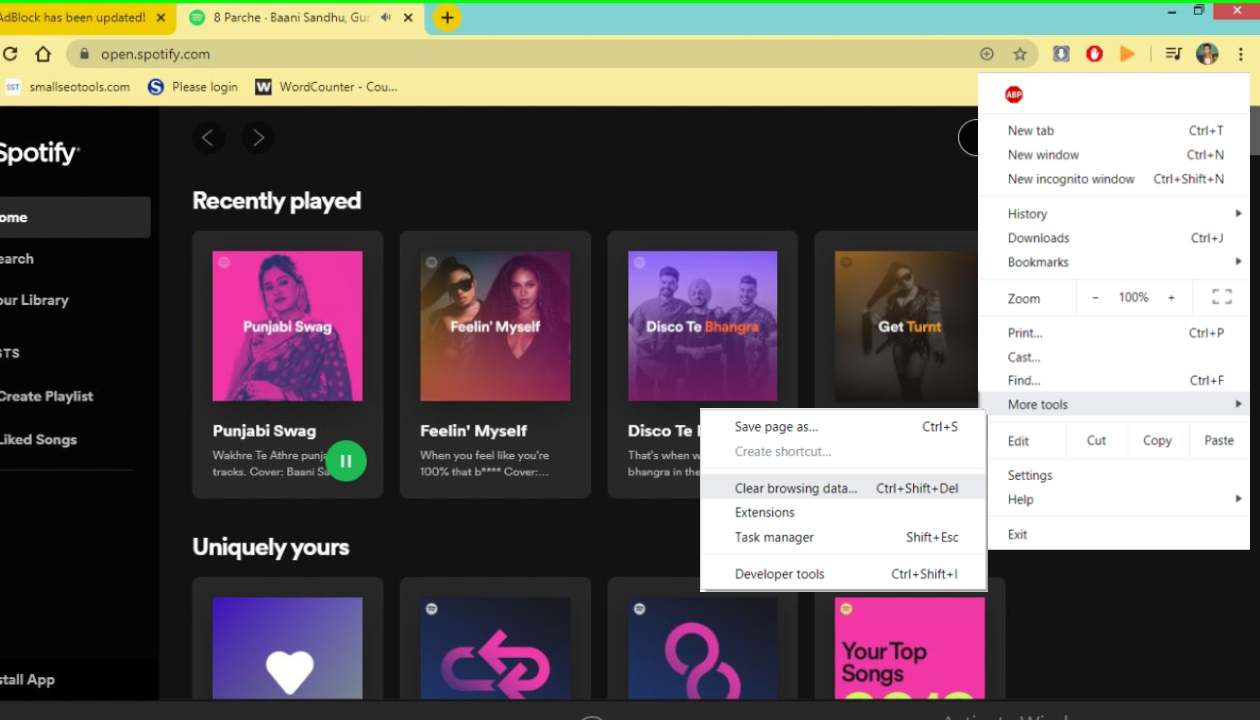Click the Punjabi Swag card title
This screenshot has width=1260, height=720.
pyautogui.click(x=264, y=431)
